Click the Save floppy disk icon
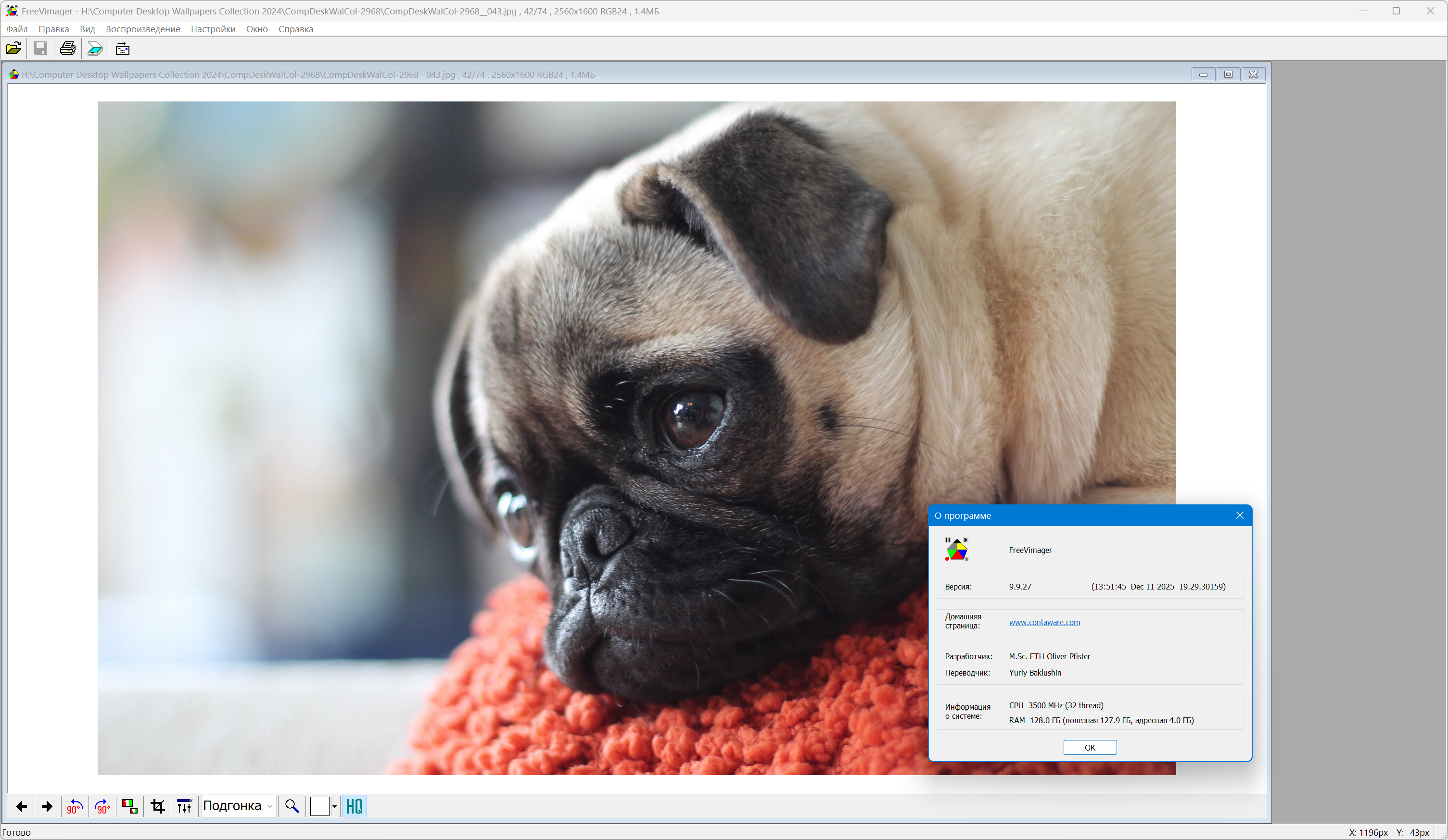 click(x=40, y=49)
